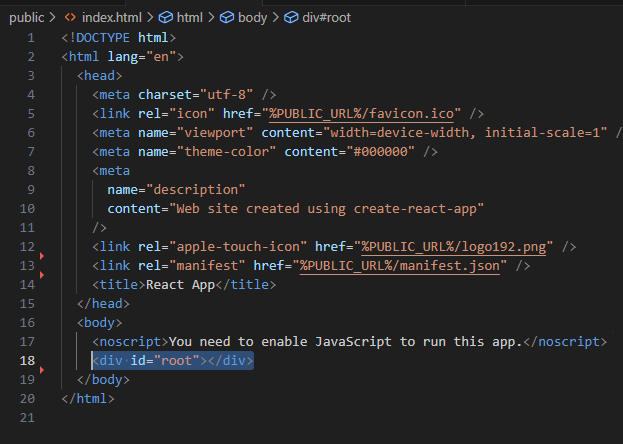Click the red gutter marker below line 18
This screenshot has height=444, width=623.
click(42, 370)
